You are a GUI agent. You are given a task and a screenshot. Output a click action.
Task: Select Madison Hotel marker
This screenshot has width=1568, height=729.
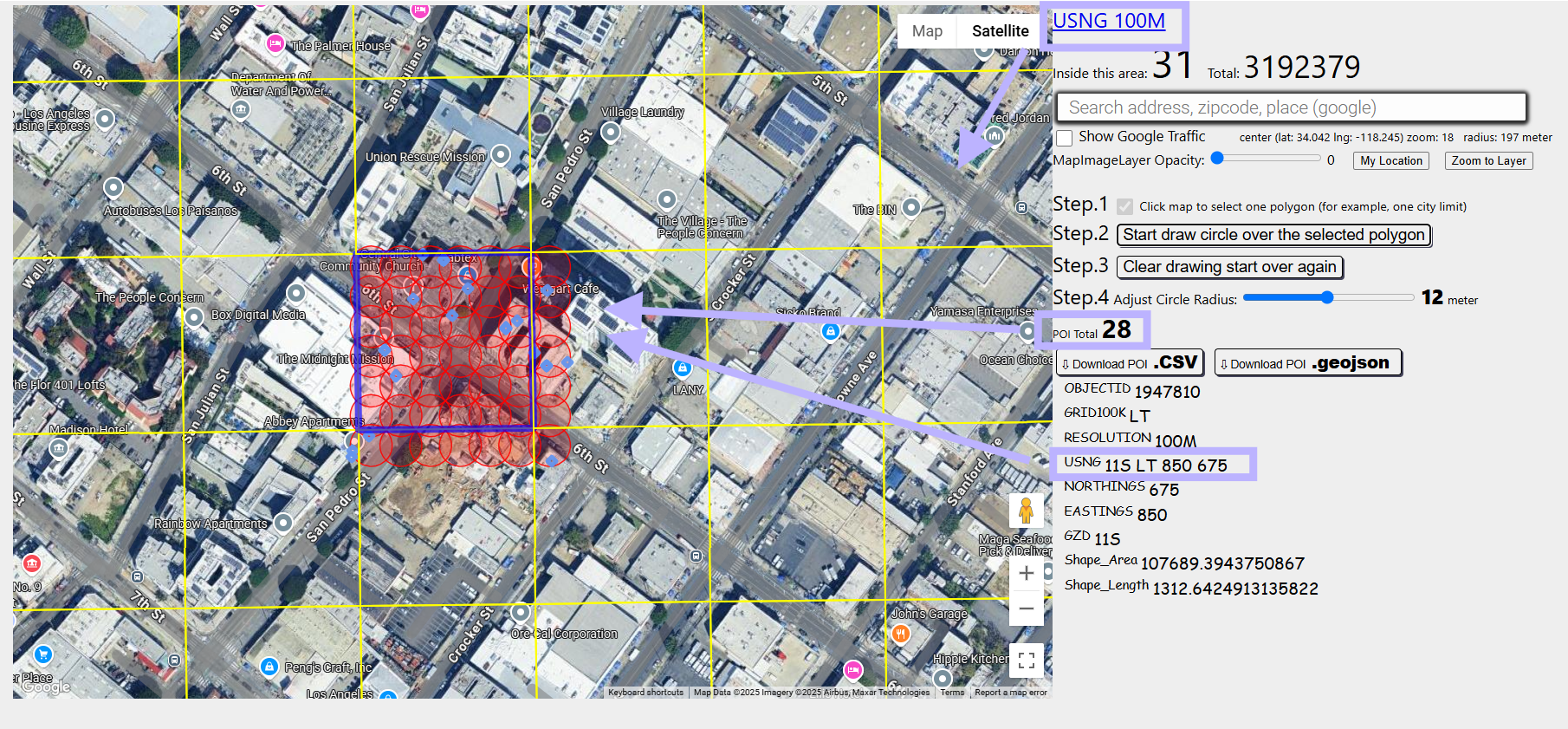click(59, 448)
